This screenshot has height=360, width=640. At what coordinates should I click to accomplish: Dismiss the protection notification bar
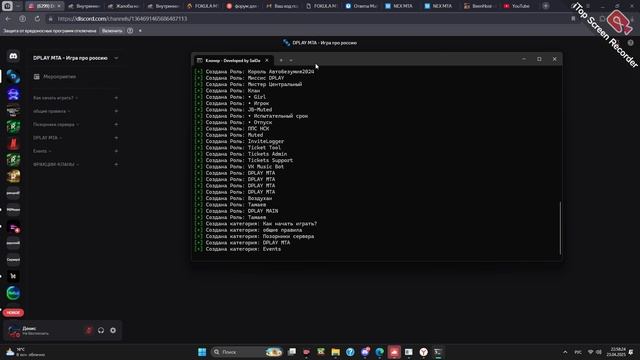140,31
